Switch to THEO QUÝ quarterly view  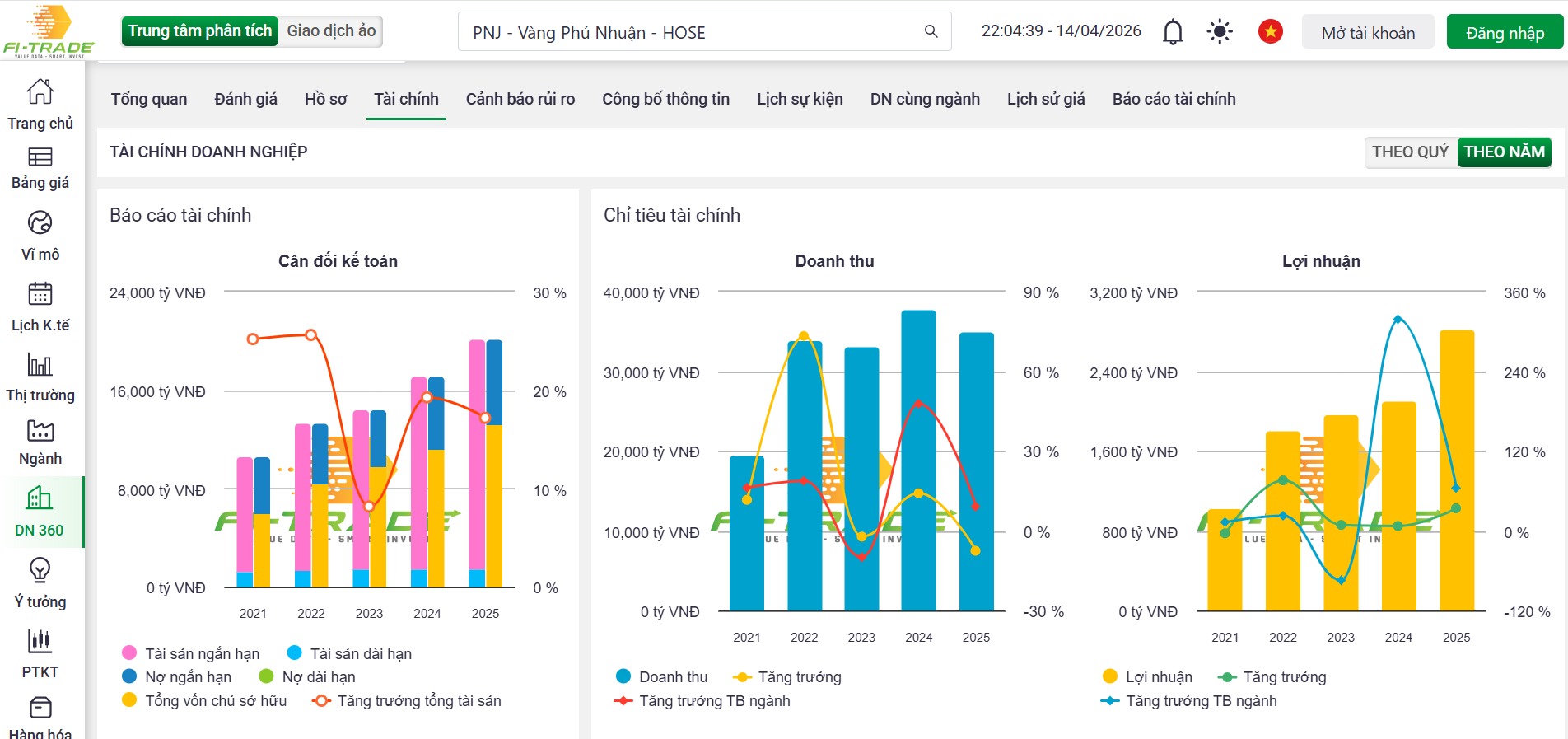(1410, 152)
